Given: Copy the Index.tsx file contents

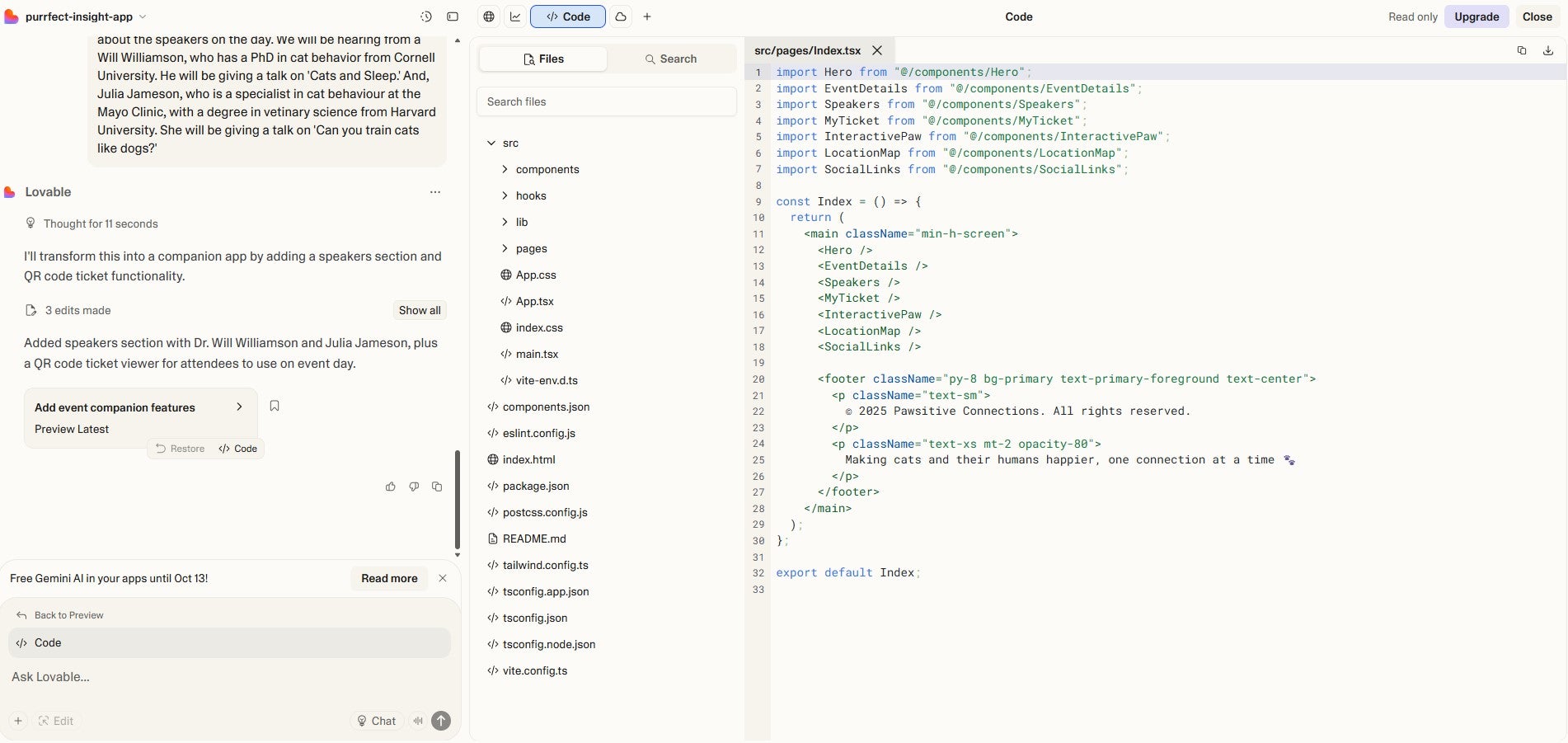Looking at the screenshot, I should 1522,50.
